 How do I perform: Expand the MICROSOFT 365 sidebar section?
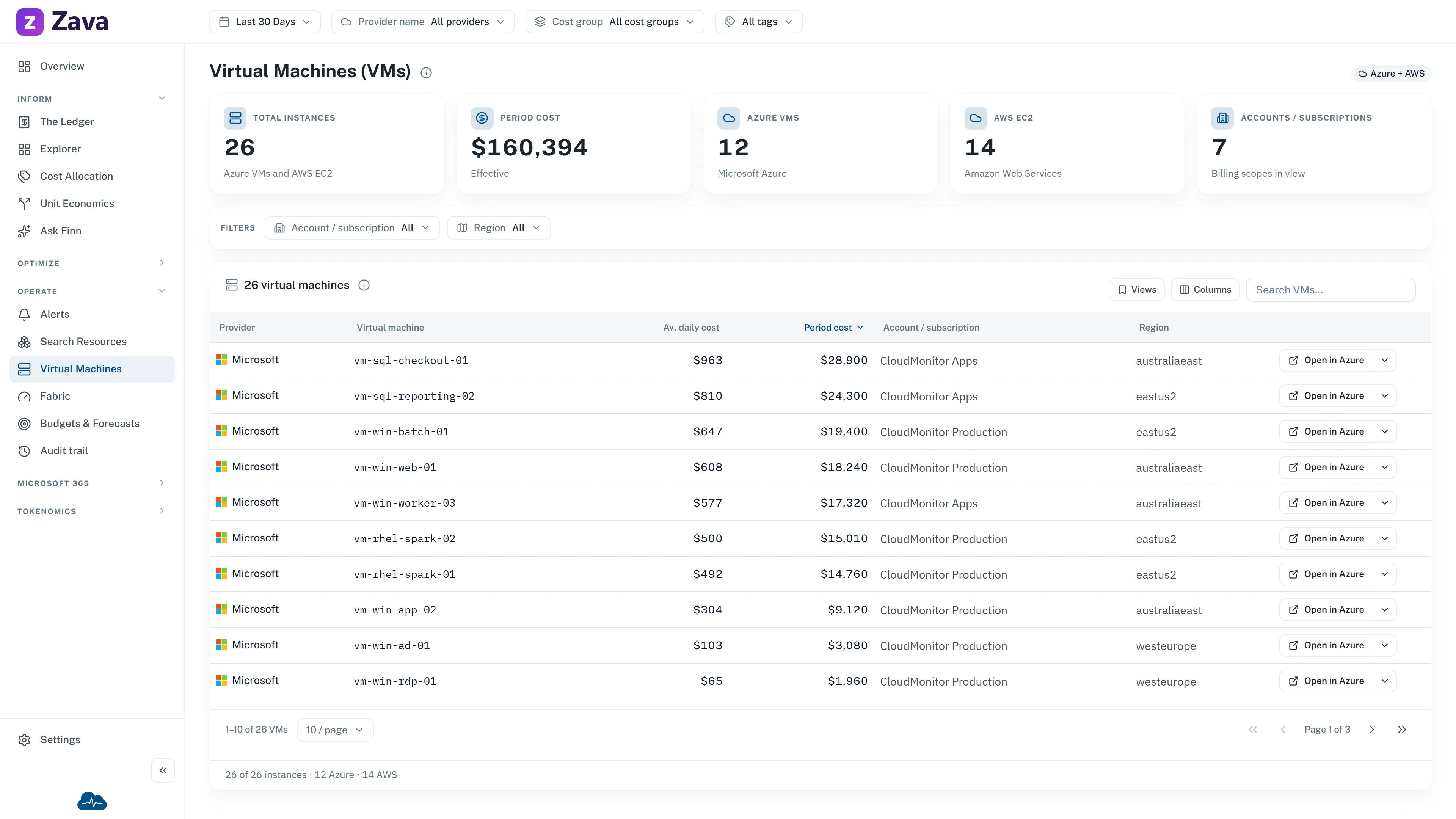tap(92, 483)
